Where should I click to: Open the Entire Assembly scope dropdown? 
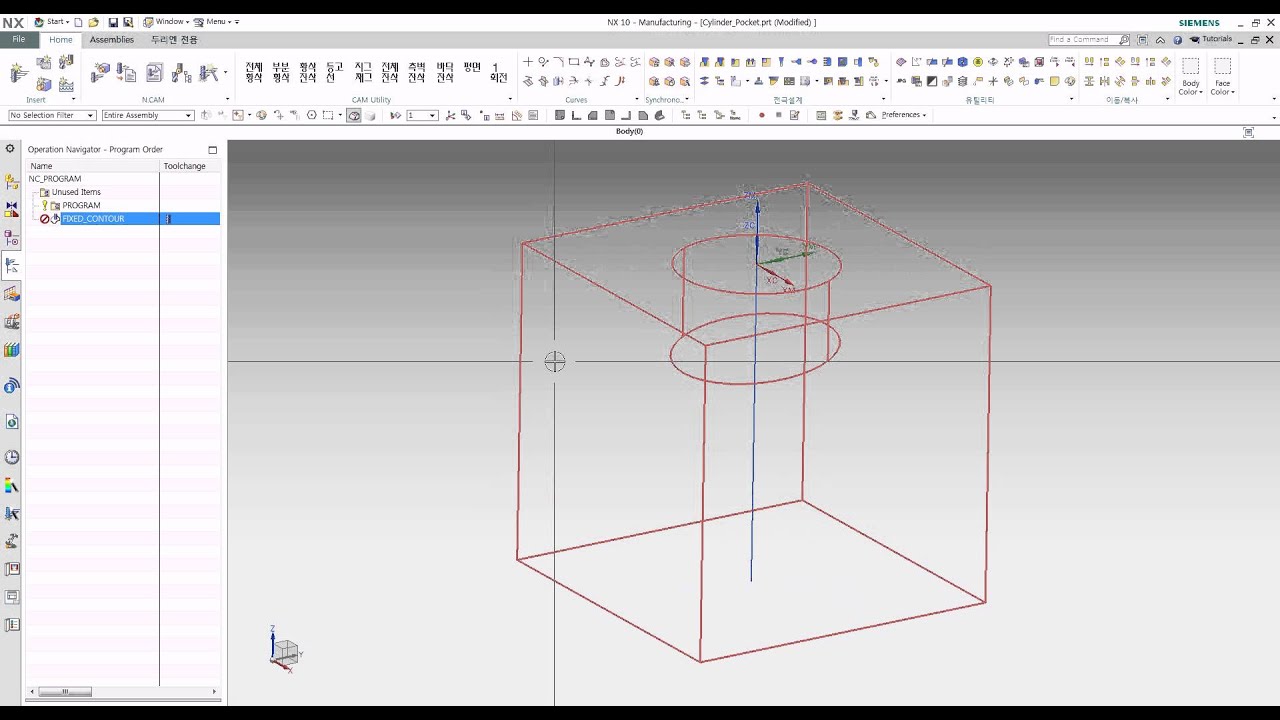coord(147,115)
